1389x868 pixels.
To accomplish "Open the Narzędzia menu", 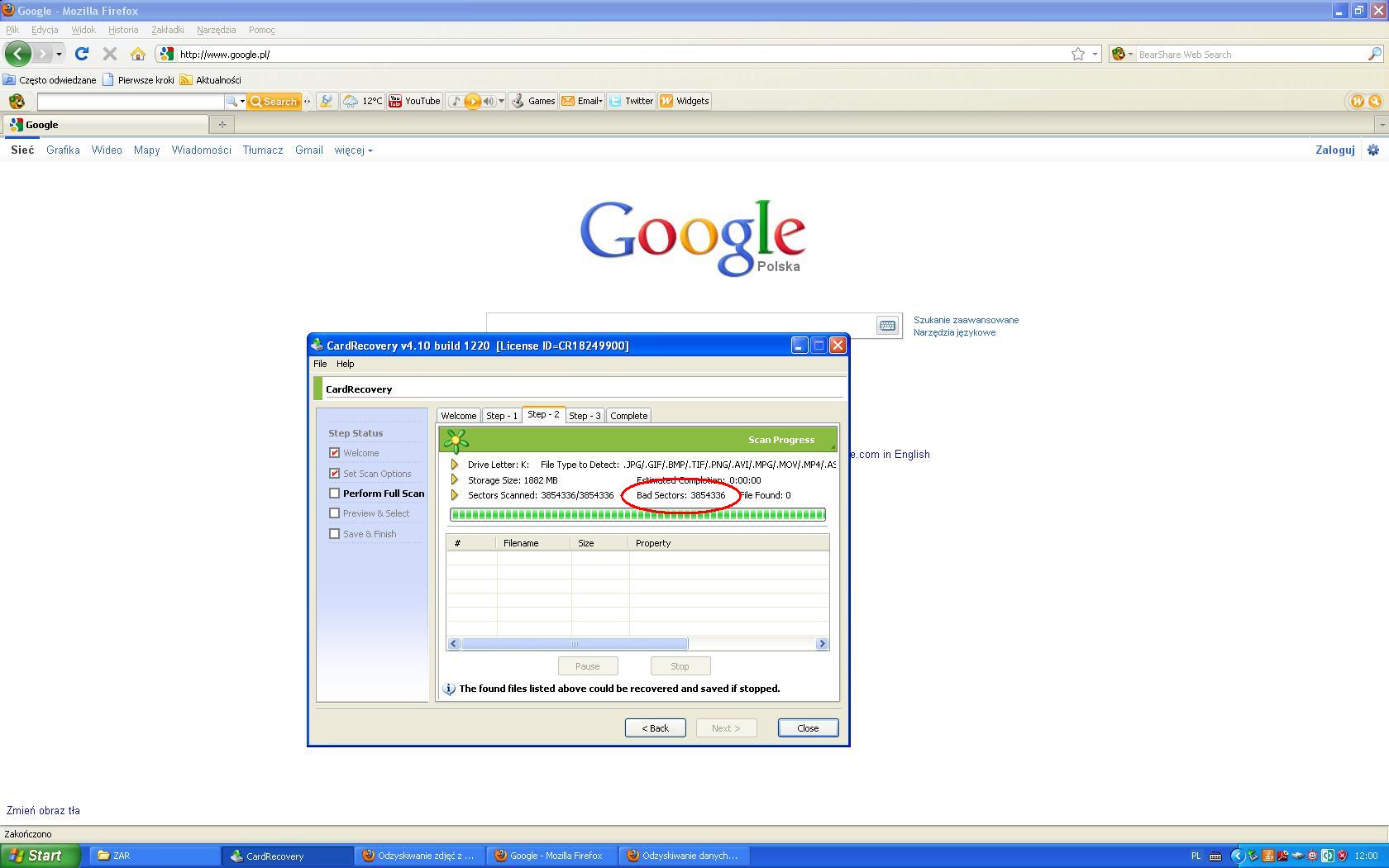I will [217, 30].
